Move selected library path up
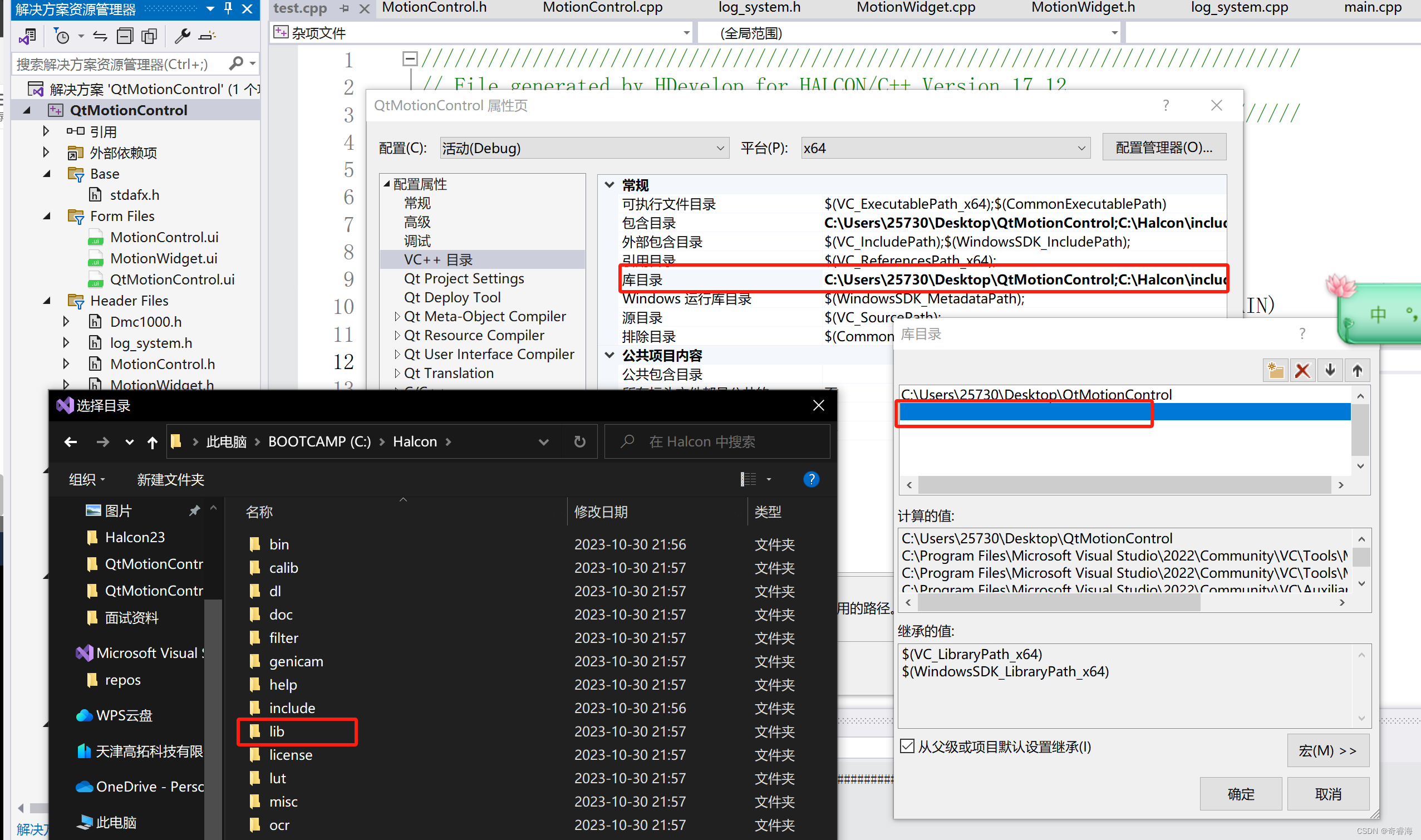 1357,370
